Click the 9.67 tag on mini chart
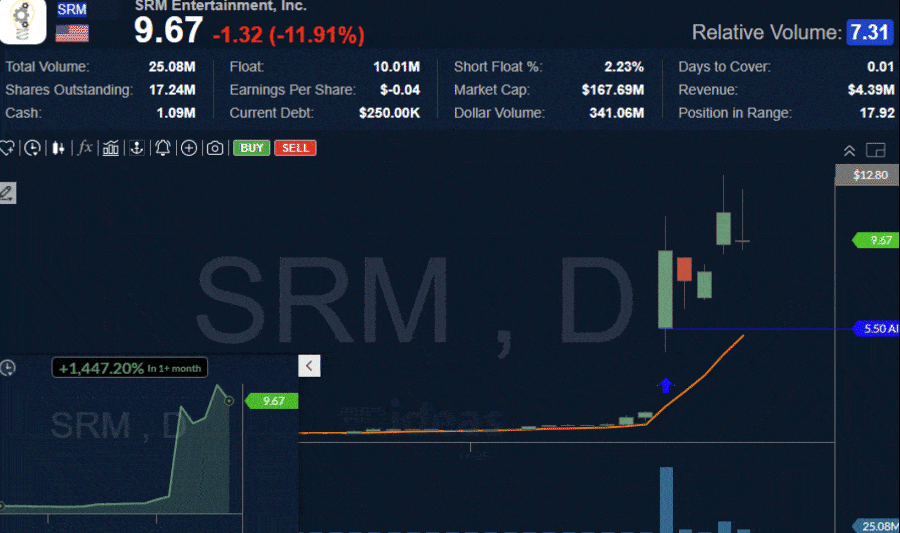Viewport: 900px width, 533px height. (273, 401)
